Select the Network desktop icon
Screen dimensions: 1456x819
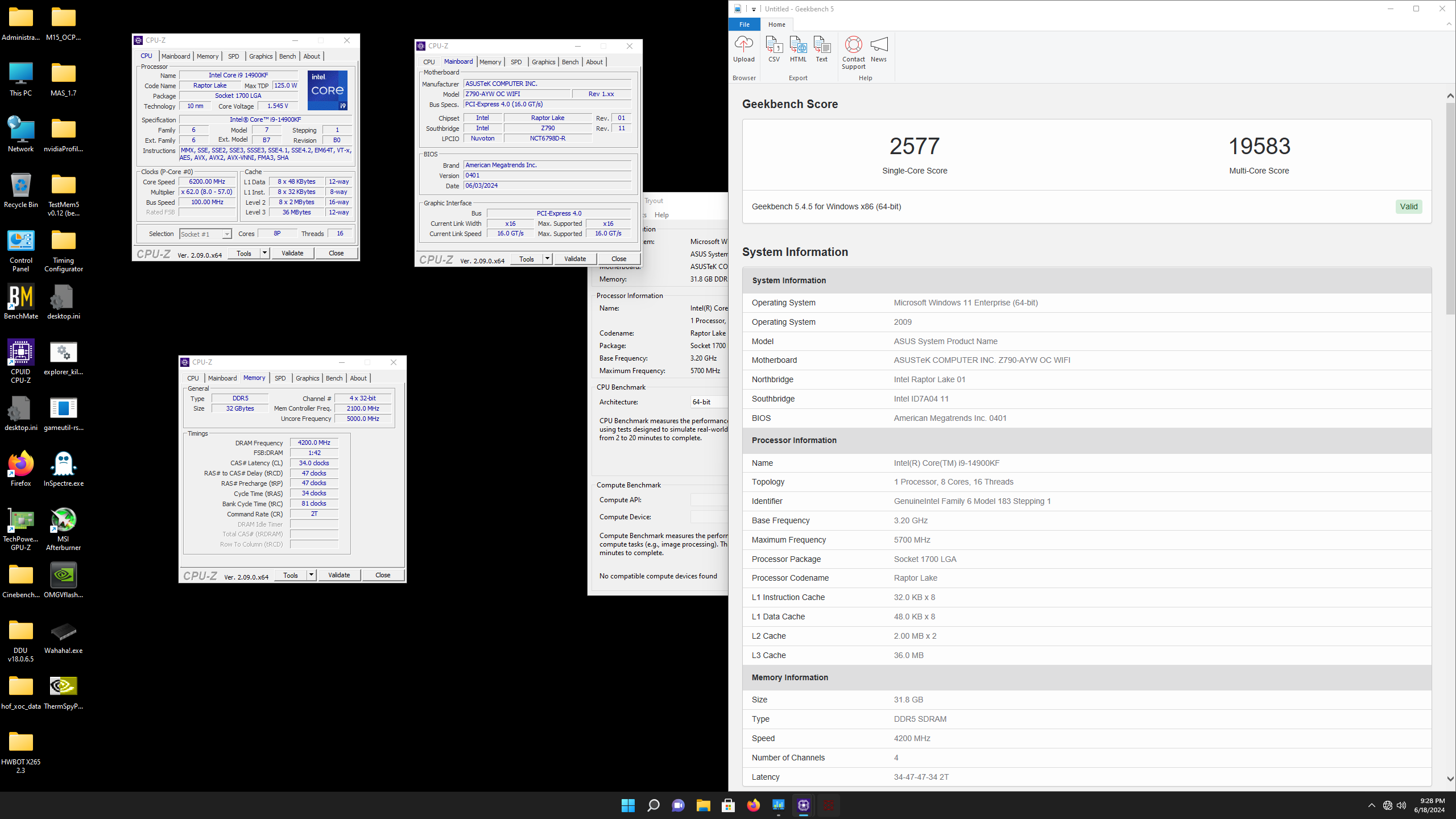21,135
